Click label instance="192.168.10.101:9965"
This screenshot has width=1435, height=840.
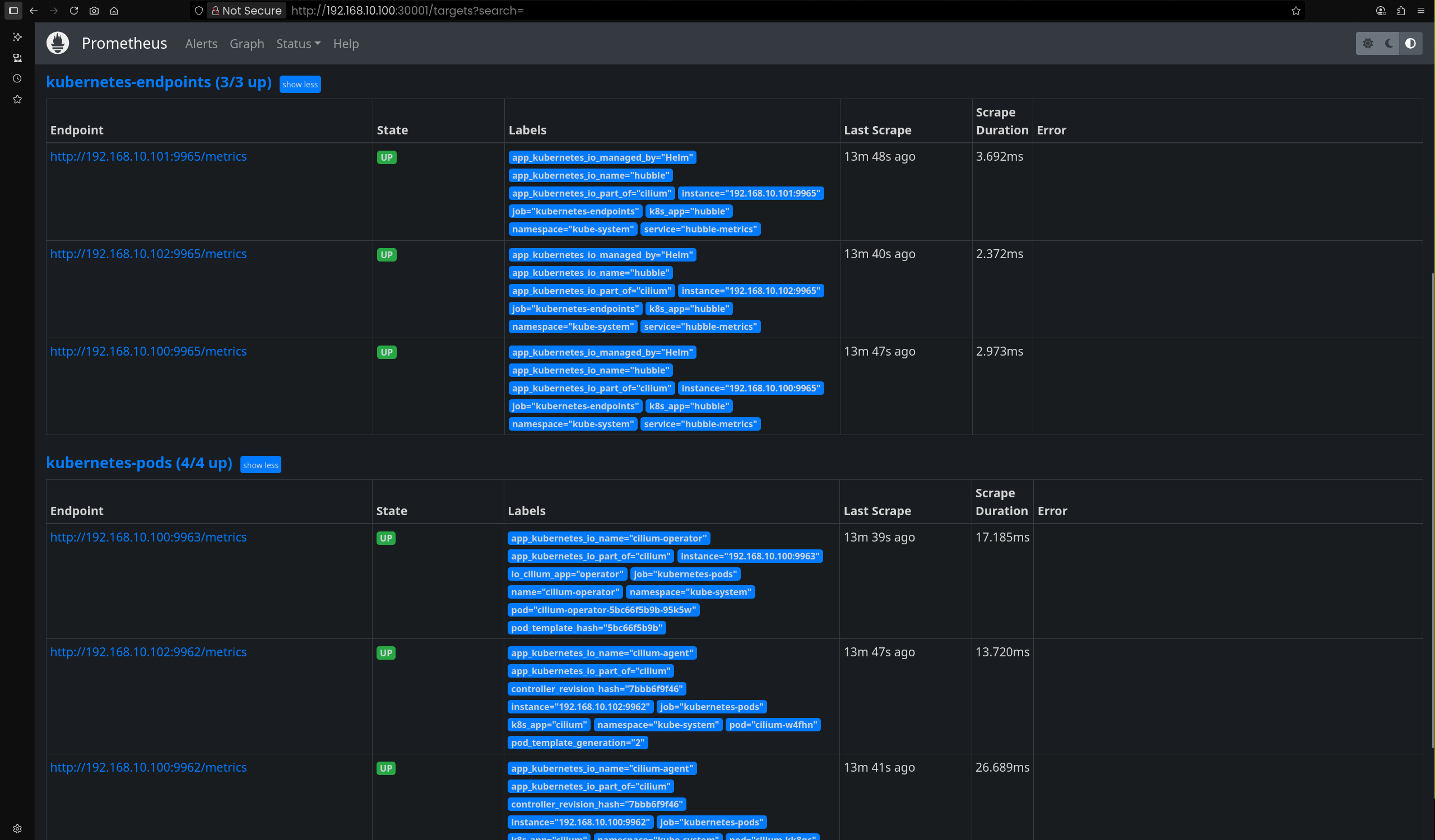pos(750,194)
